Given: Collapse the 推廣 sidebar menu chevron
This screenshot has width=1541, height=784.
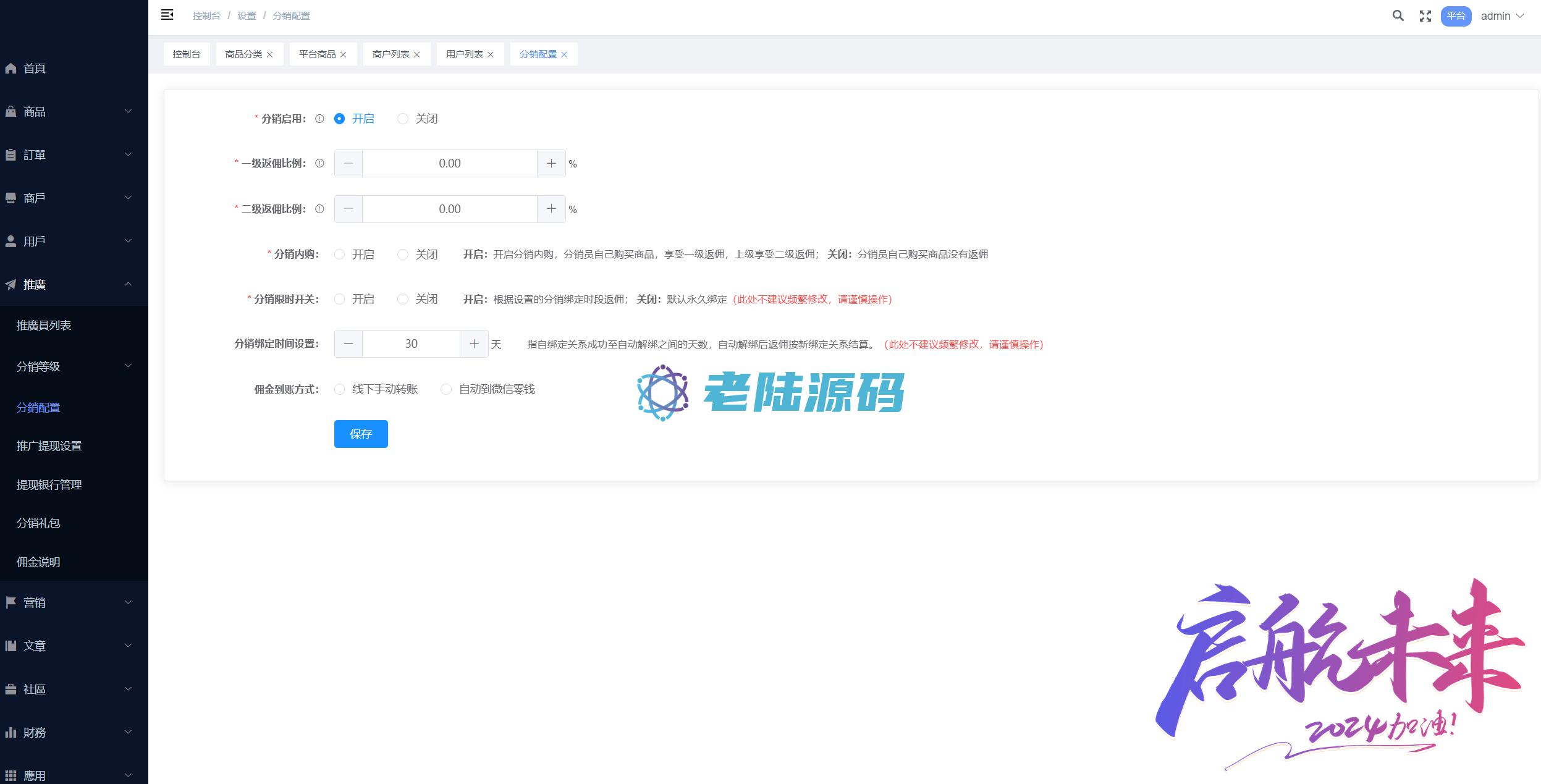Looking at the screenshot, I should pos(129,284).
